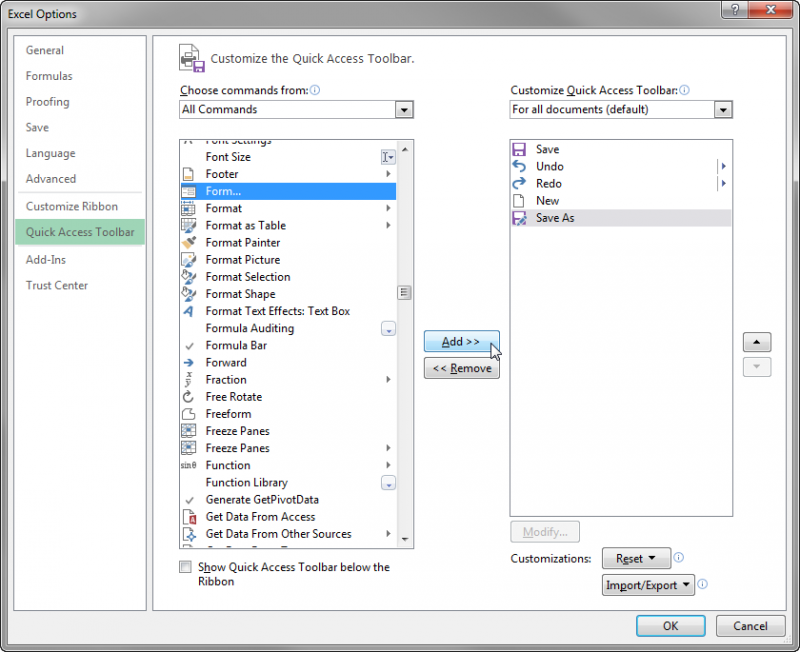The image size is (800, 652).
Task: Open the Import/Export dropdown
Action: coord(648,585)
